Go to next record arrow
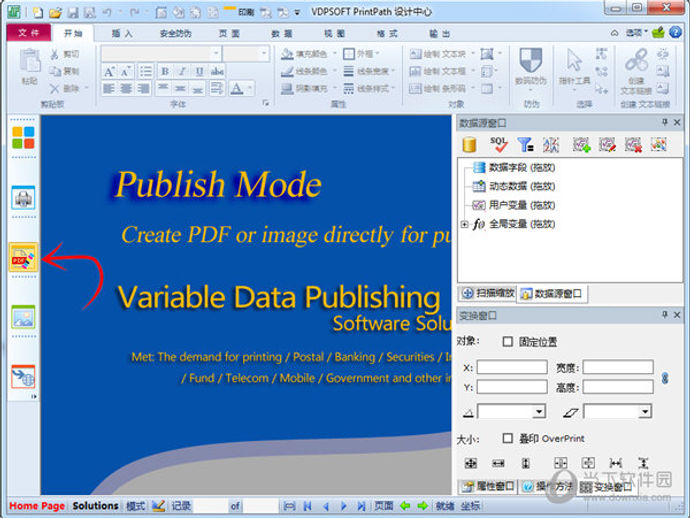This screenshot has height=518, width=690. [344, 507]
